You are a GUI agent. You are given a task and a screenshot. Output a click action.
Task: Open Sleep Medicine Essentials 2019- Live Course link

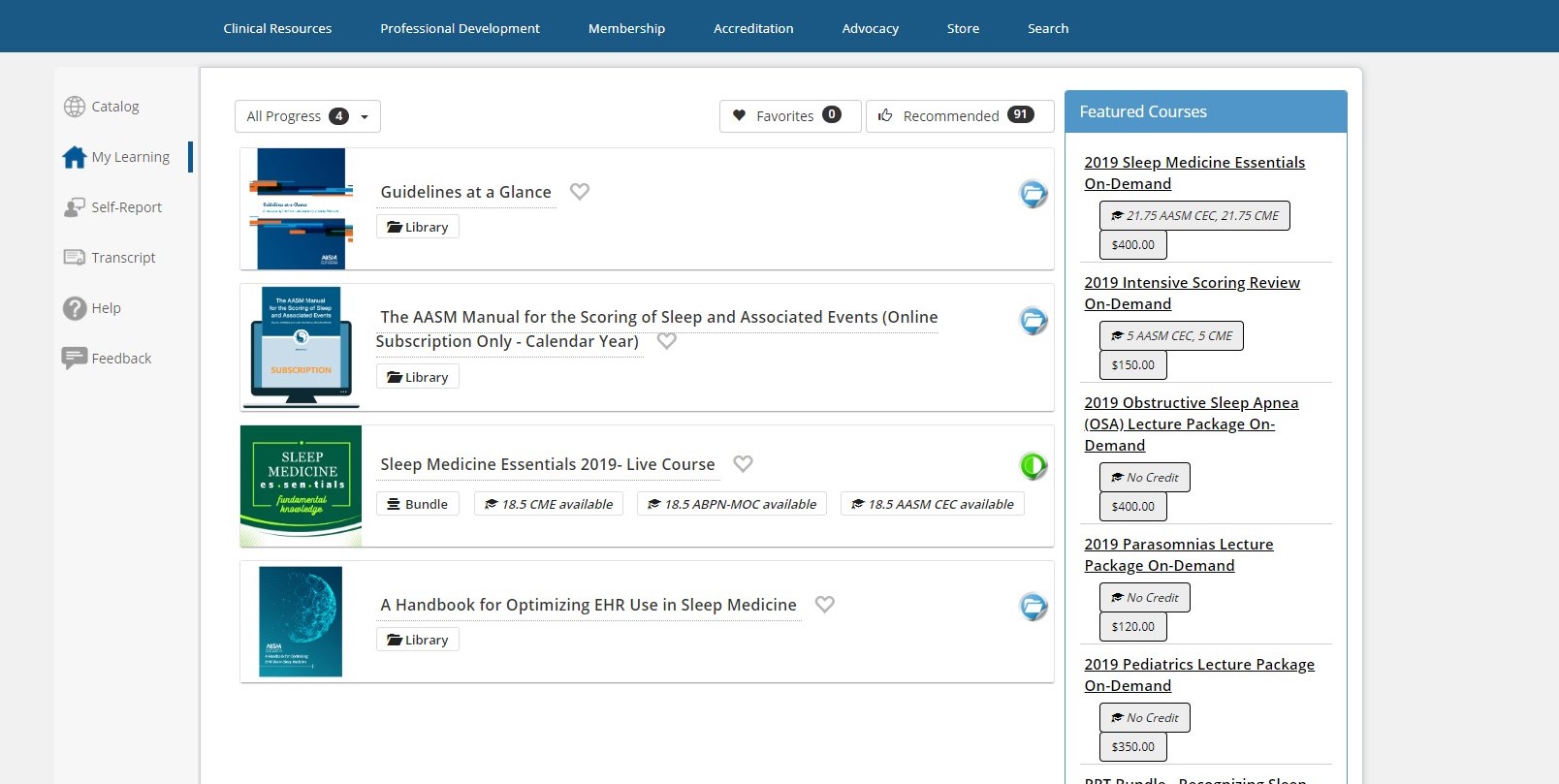point(548,464)
